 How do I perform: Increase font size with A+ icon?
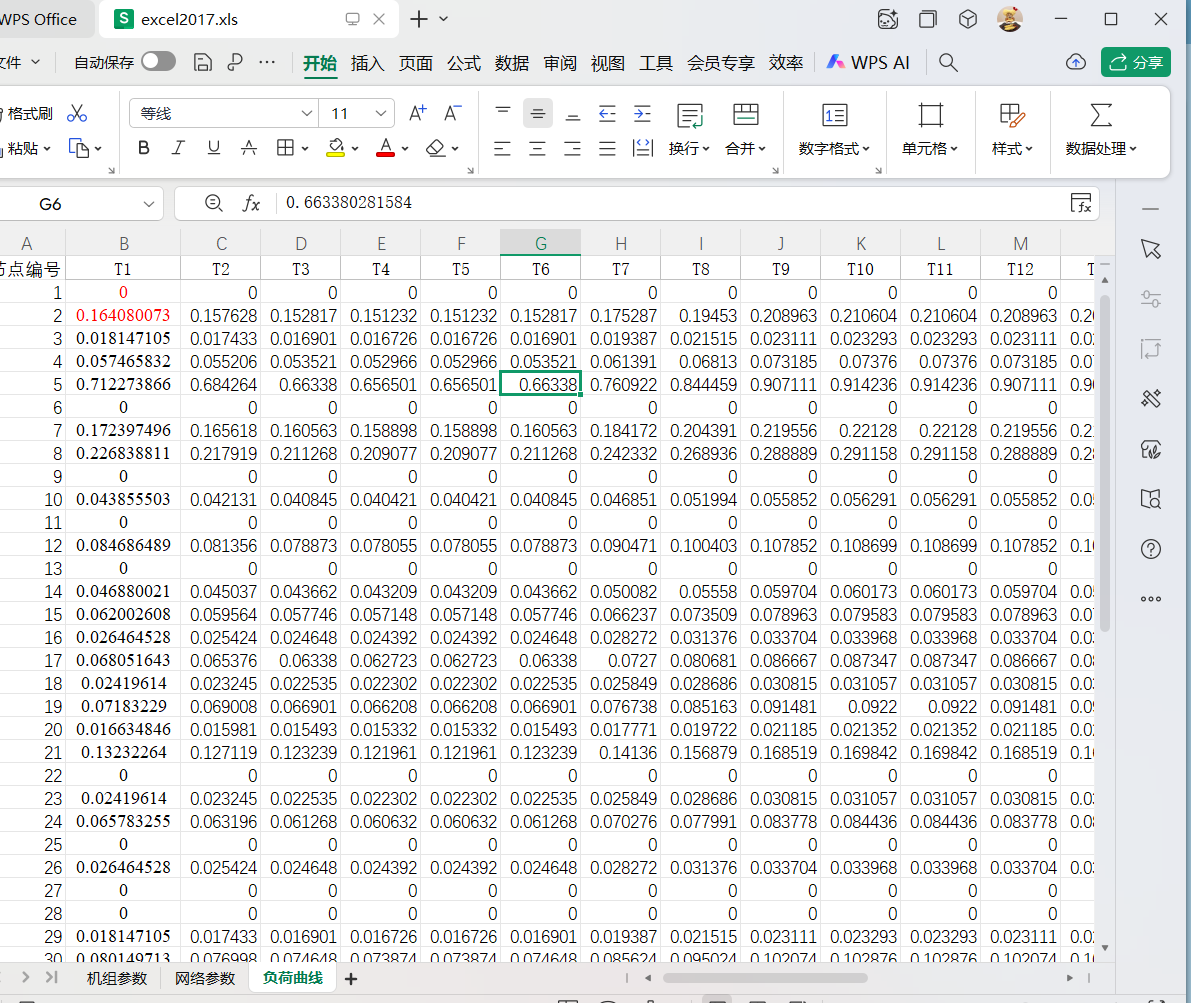click(418, 113)
